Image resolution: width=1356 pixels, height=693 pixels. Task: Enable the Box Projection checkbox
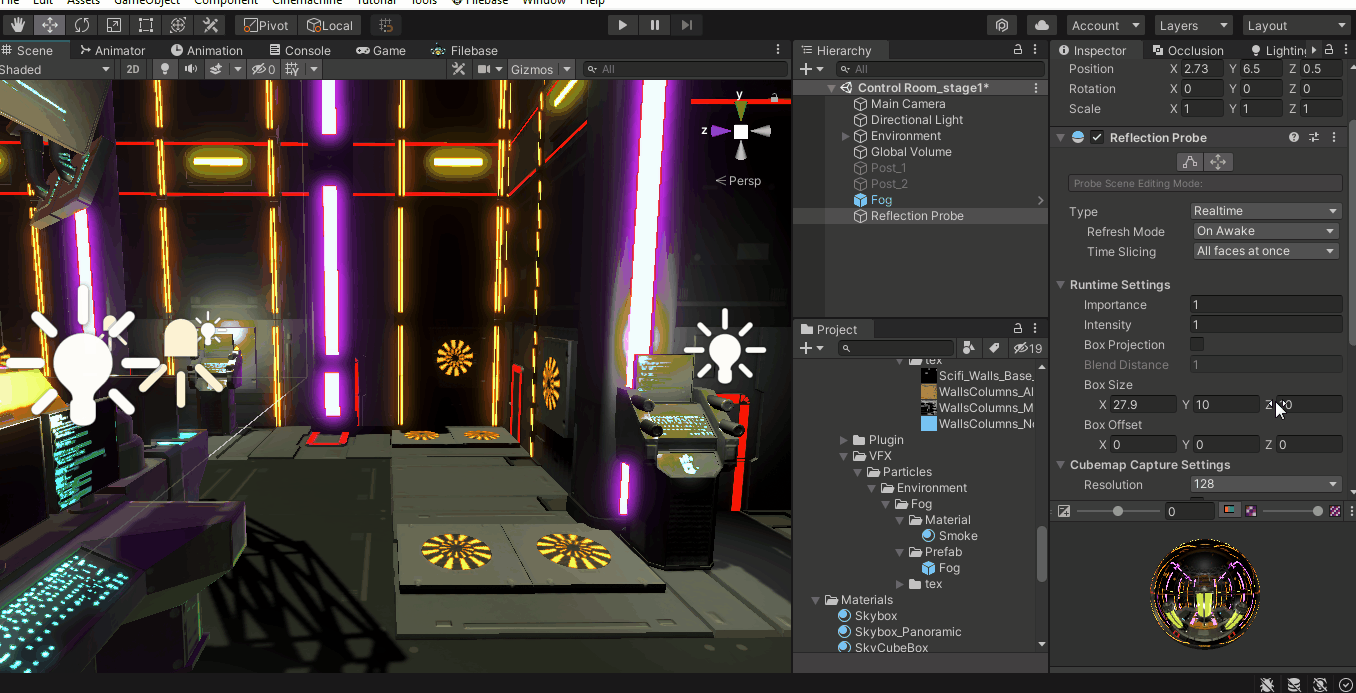1197,345
